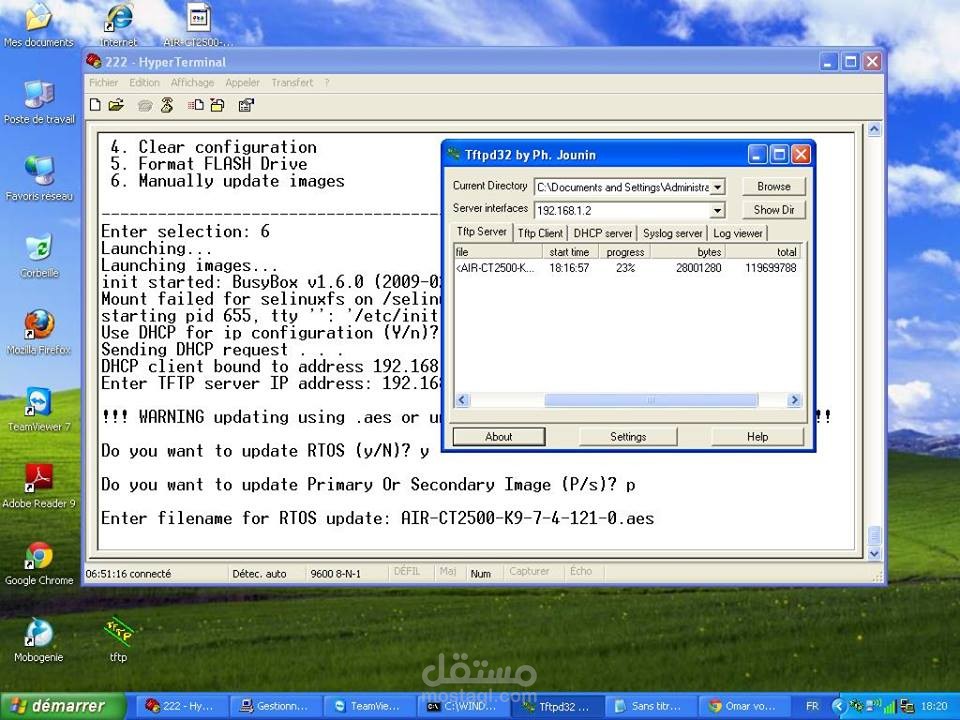Open the Affichage menu in HyperTerminal
Screen dimensions: 960x720
[192, 82]
